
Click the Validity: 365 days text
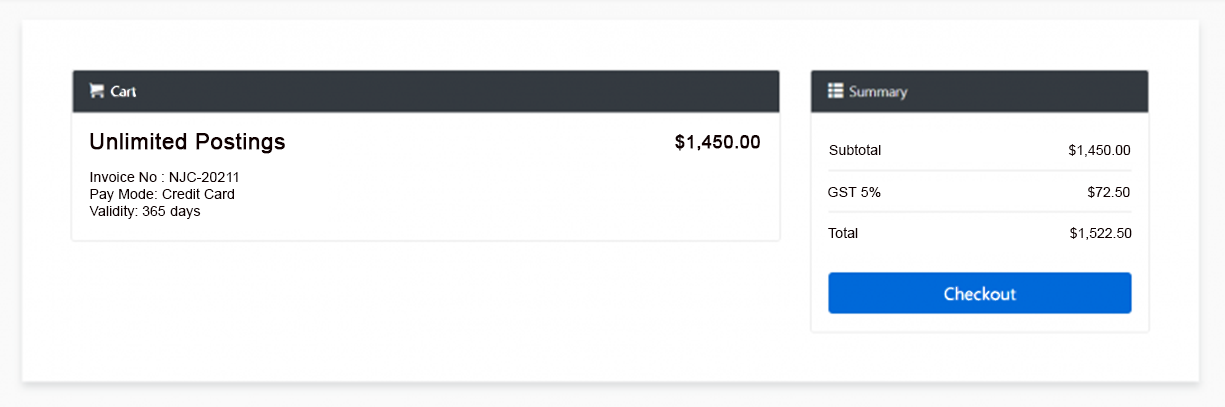145,211
